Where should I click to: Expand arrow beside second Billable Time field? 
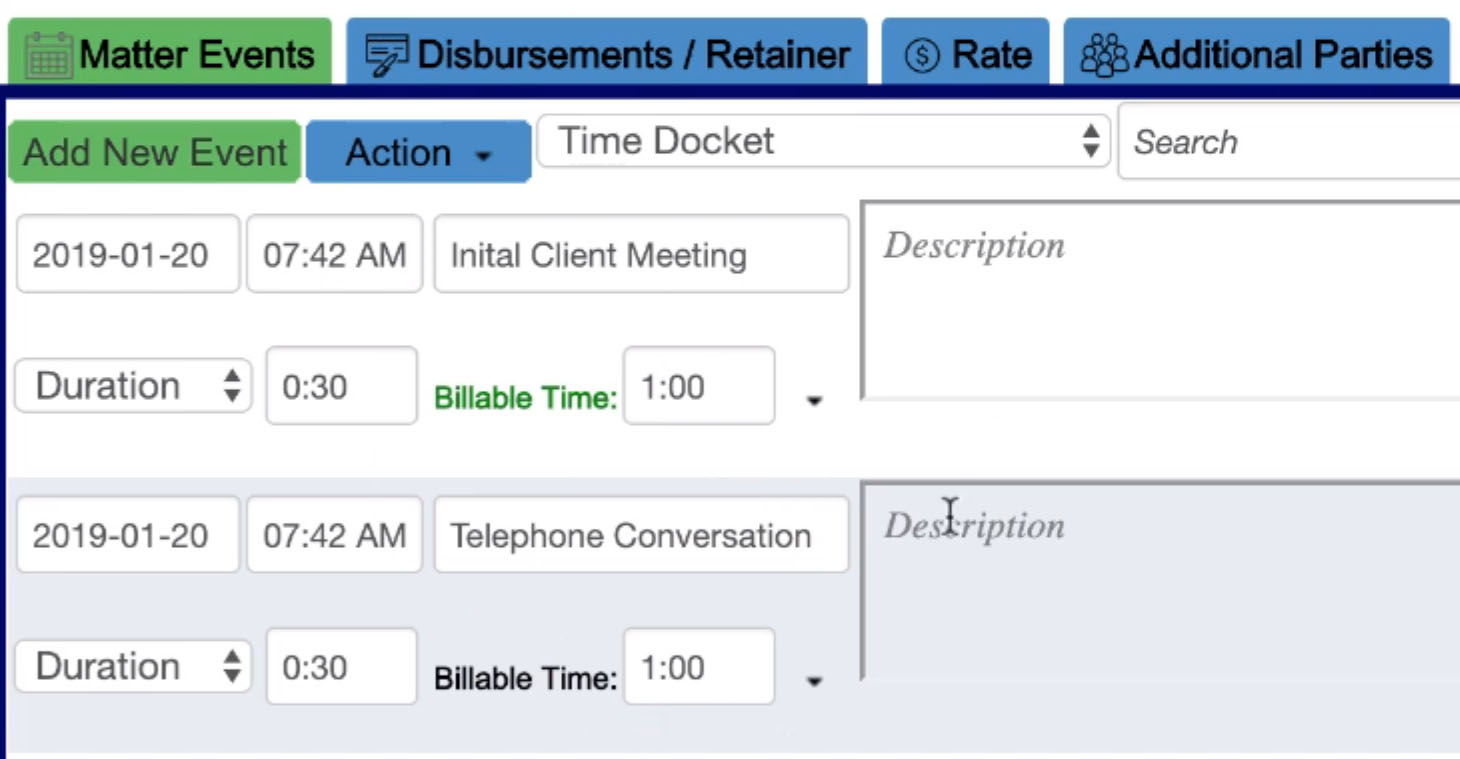point(814,682)
